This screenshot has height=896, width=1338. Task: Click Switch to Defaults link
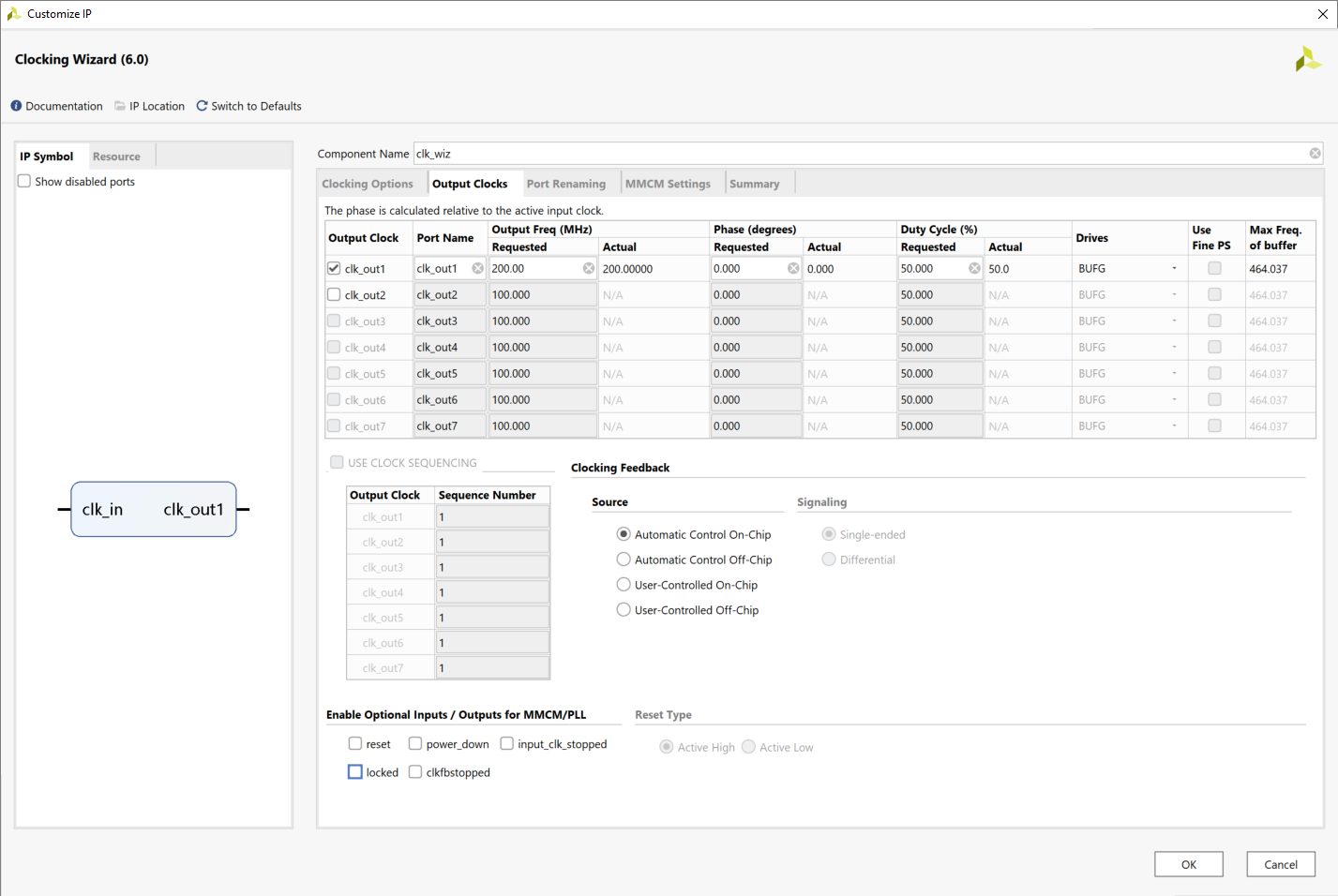tap(256, 106)
